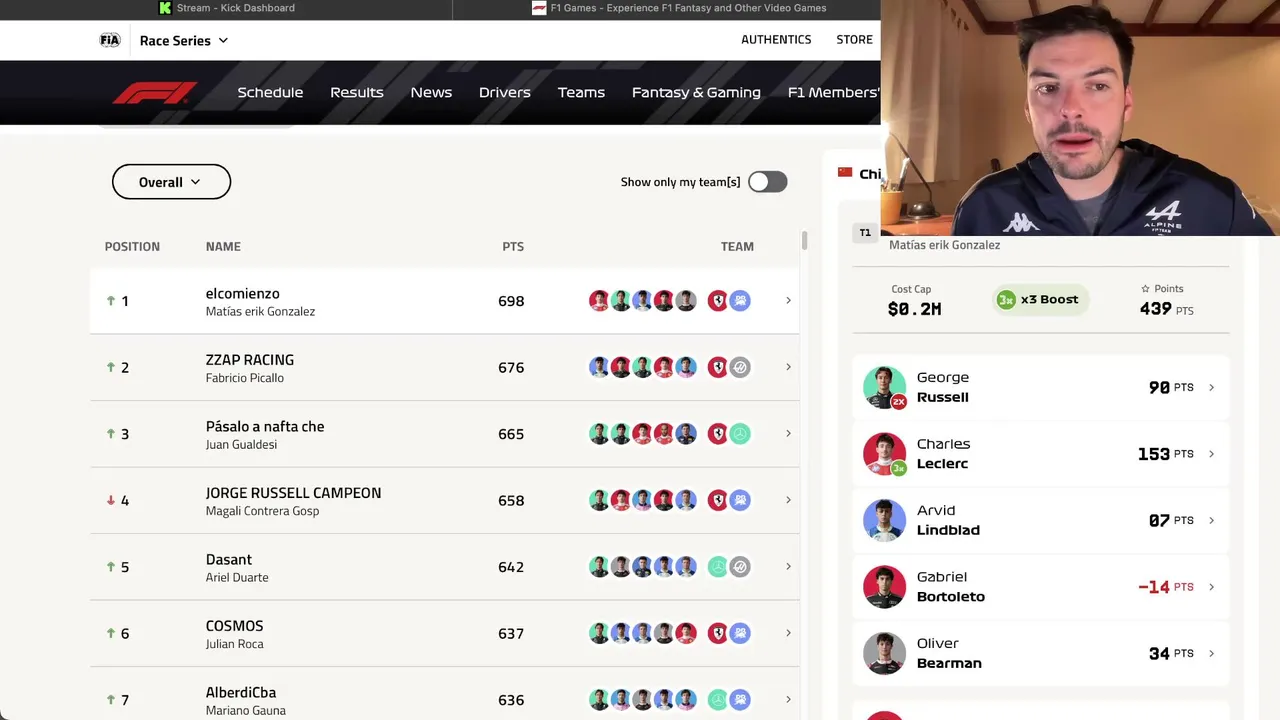Viewport: 1280px width, 720px height.
Task: Open the Teams menu
Action: (x=581, y=92)
